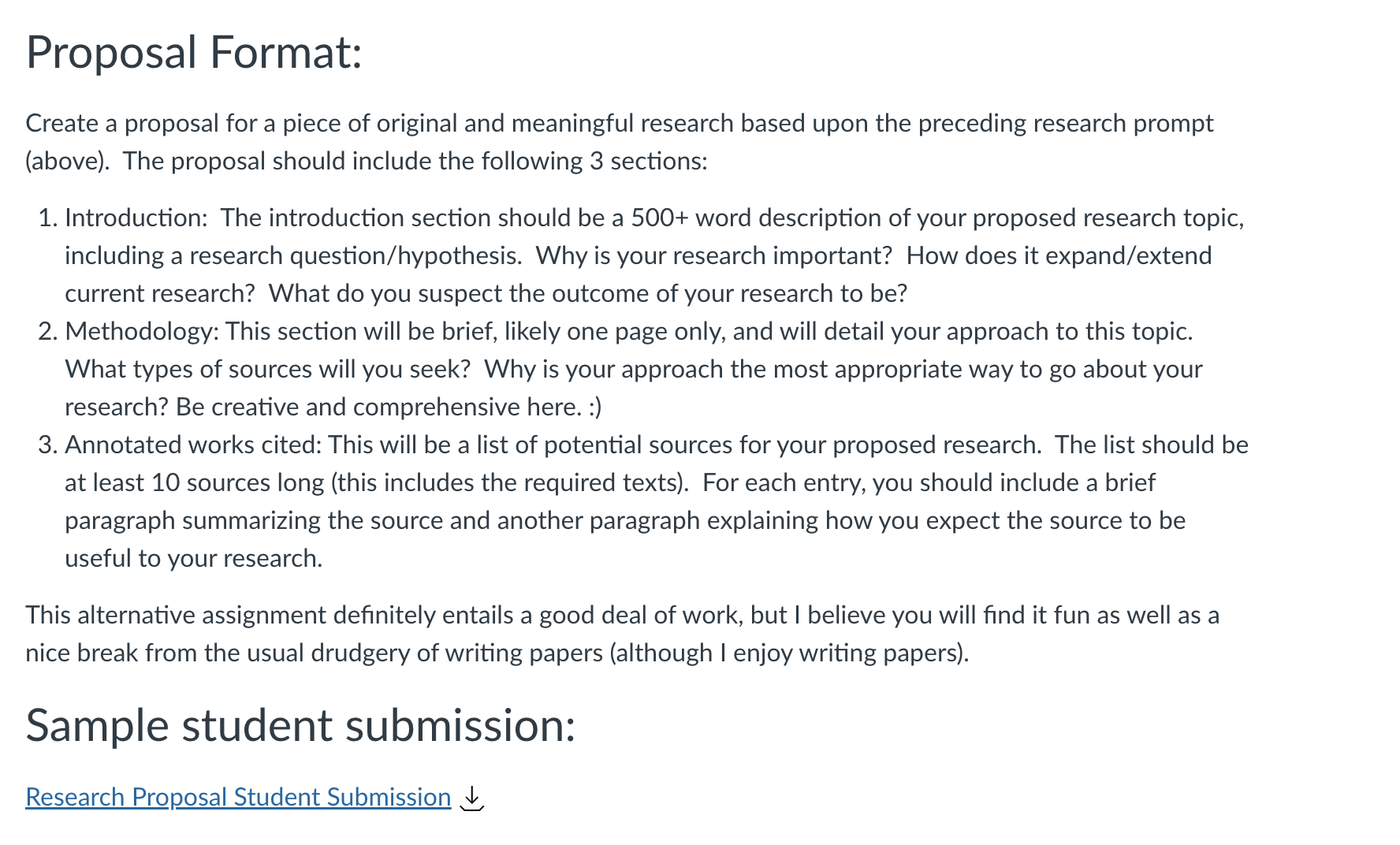The width and height of the screenshot is (1400, 845).
Task: Click the smiley emoticon after comprehensive here
Action: (594, 407)
